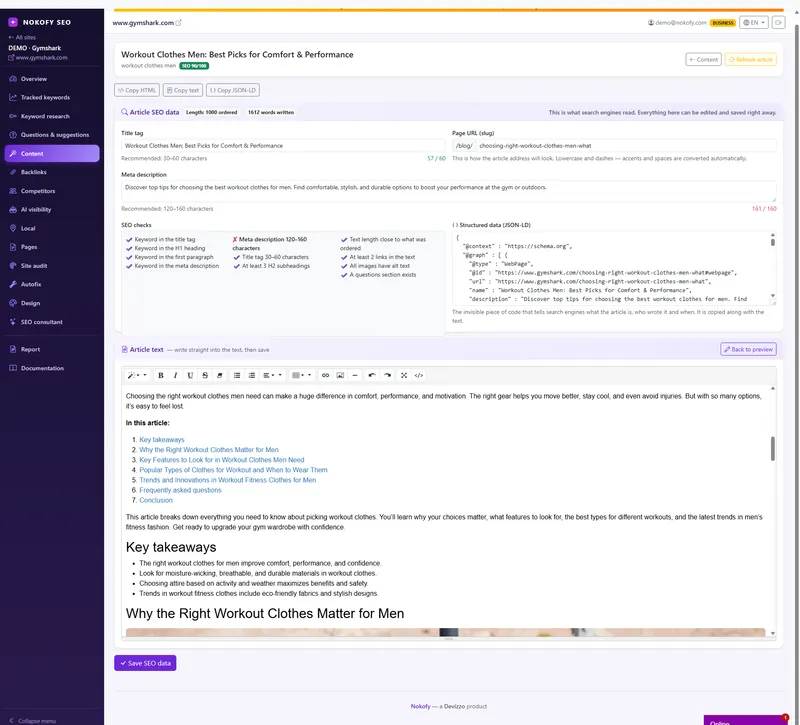The width and height of the screenshot is (800, 725).
Task: Open the paragraph alignment dropdown
Action: pos(272,376)
